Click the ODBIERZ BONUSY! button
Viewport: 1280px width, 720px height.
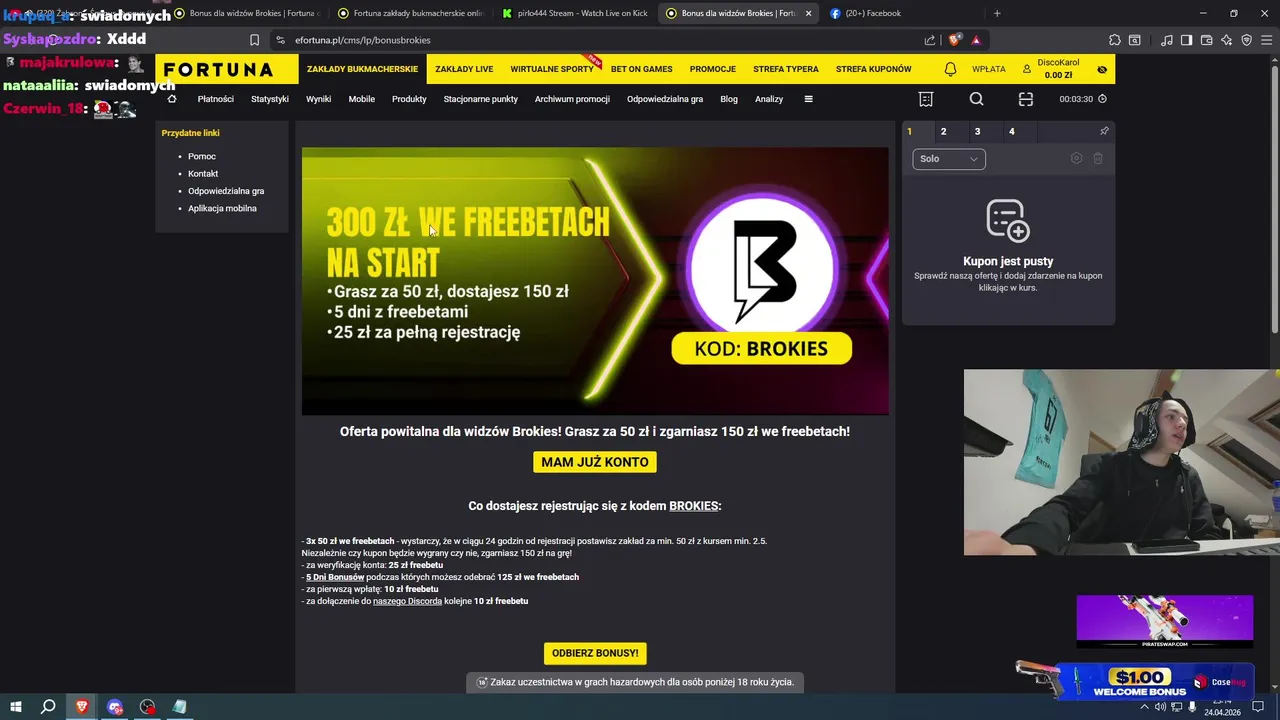pos(595,653)
